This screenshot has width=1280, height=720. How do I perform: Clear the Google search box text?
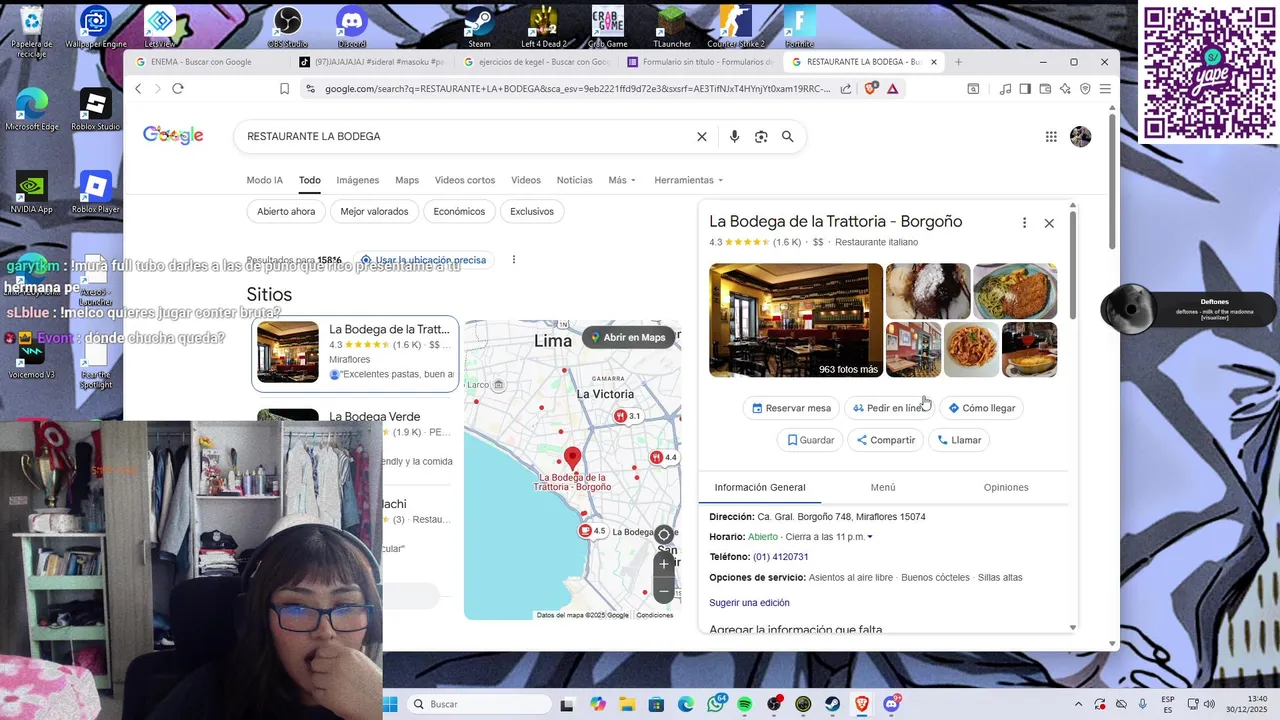click(x=702, y=137)
